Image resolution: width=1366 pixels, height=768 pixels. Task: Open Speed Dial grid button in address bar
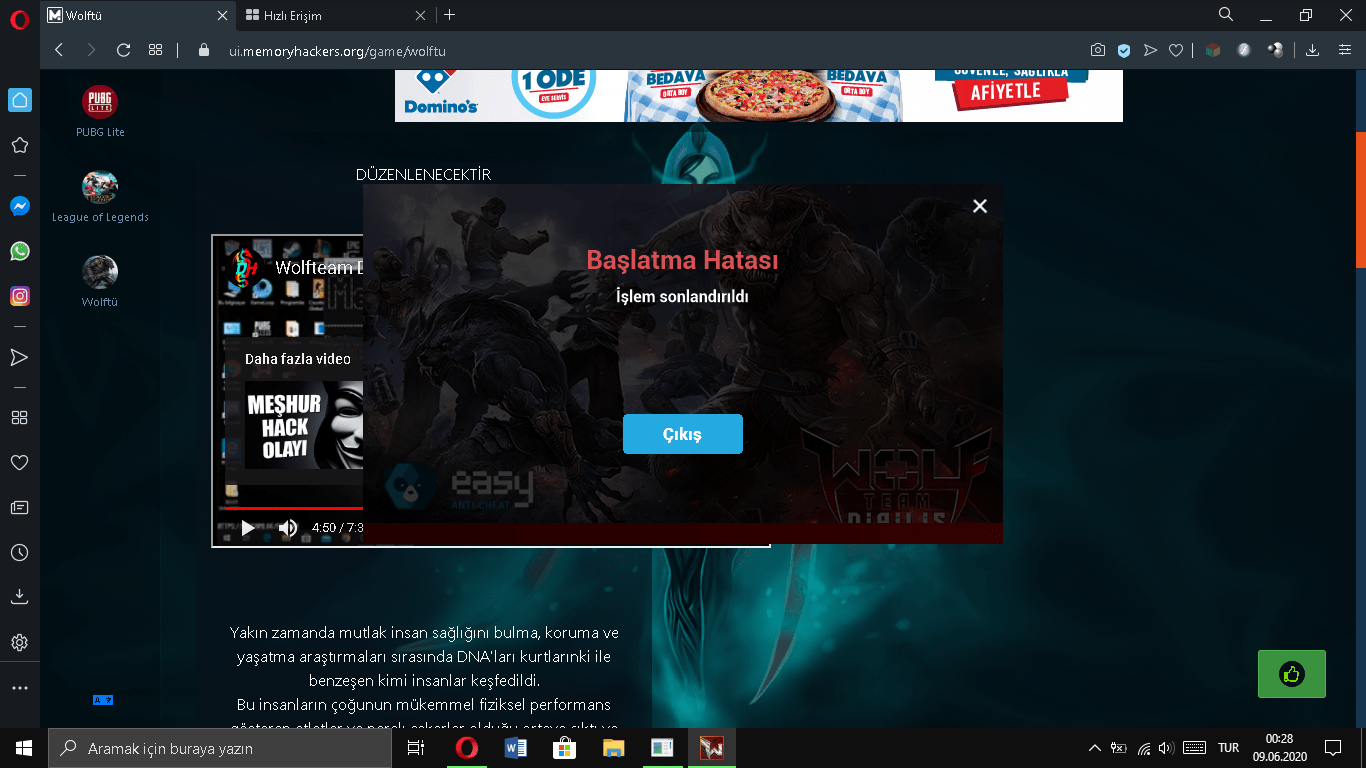(155, 50)
